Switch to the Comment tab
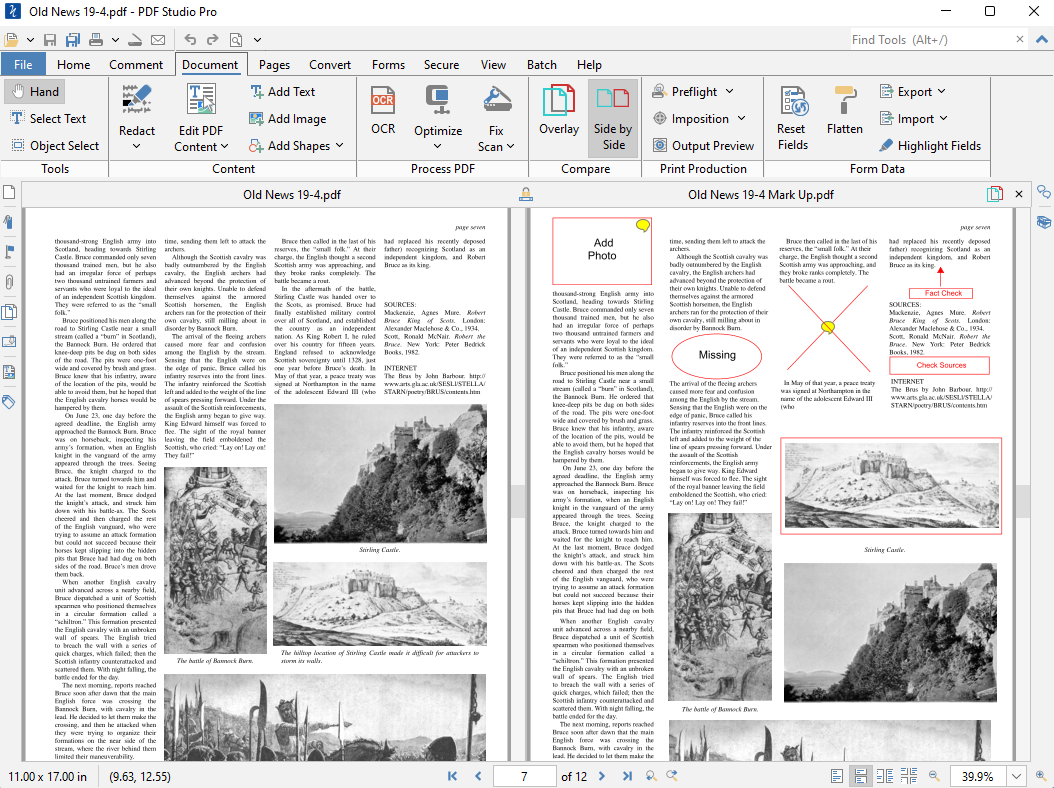1054x788 pixels. (x=136, y=65)
